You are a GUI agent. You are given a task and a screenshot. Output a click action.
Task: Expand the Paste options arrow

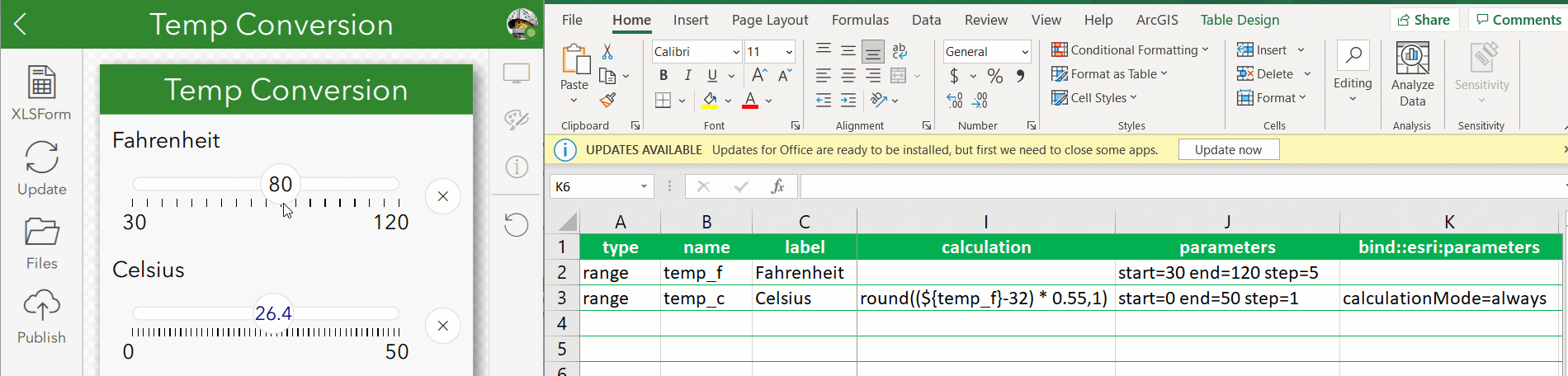coord(574,101)
